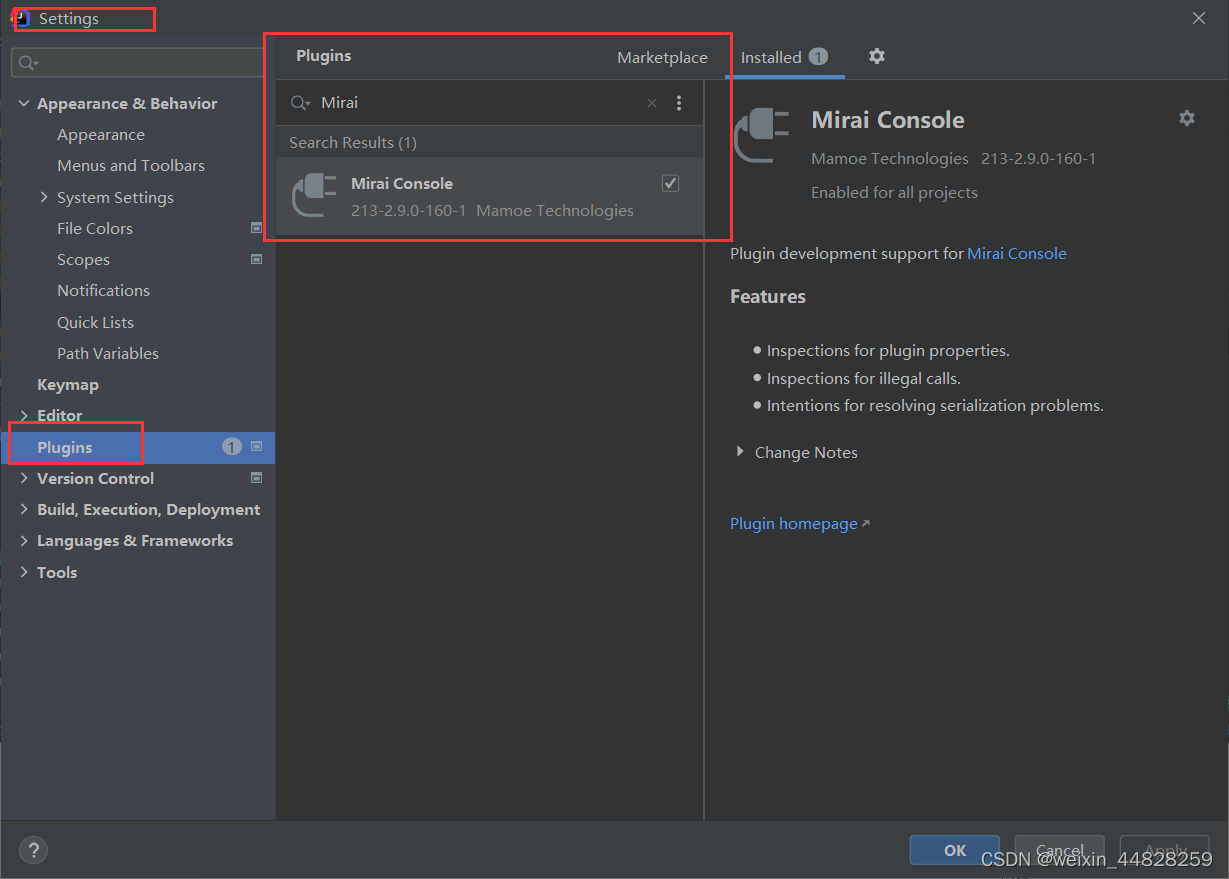Click the Plugins update count badge

click(x=232, y=447)
